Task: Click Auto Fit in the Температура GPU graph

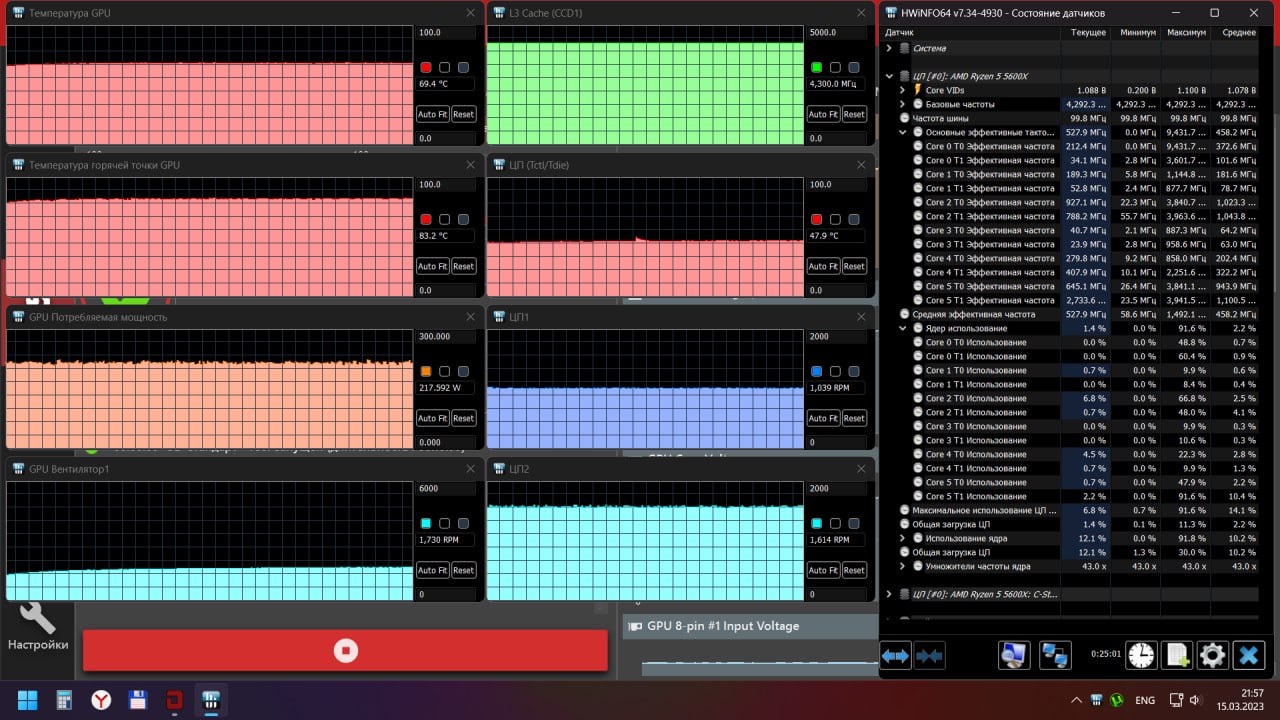Action: [x=432, y=114]
